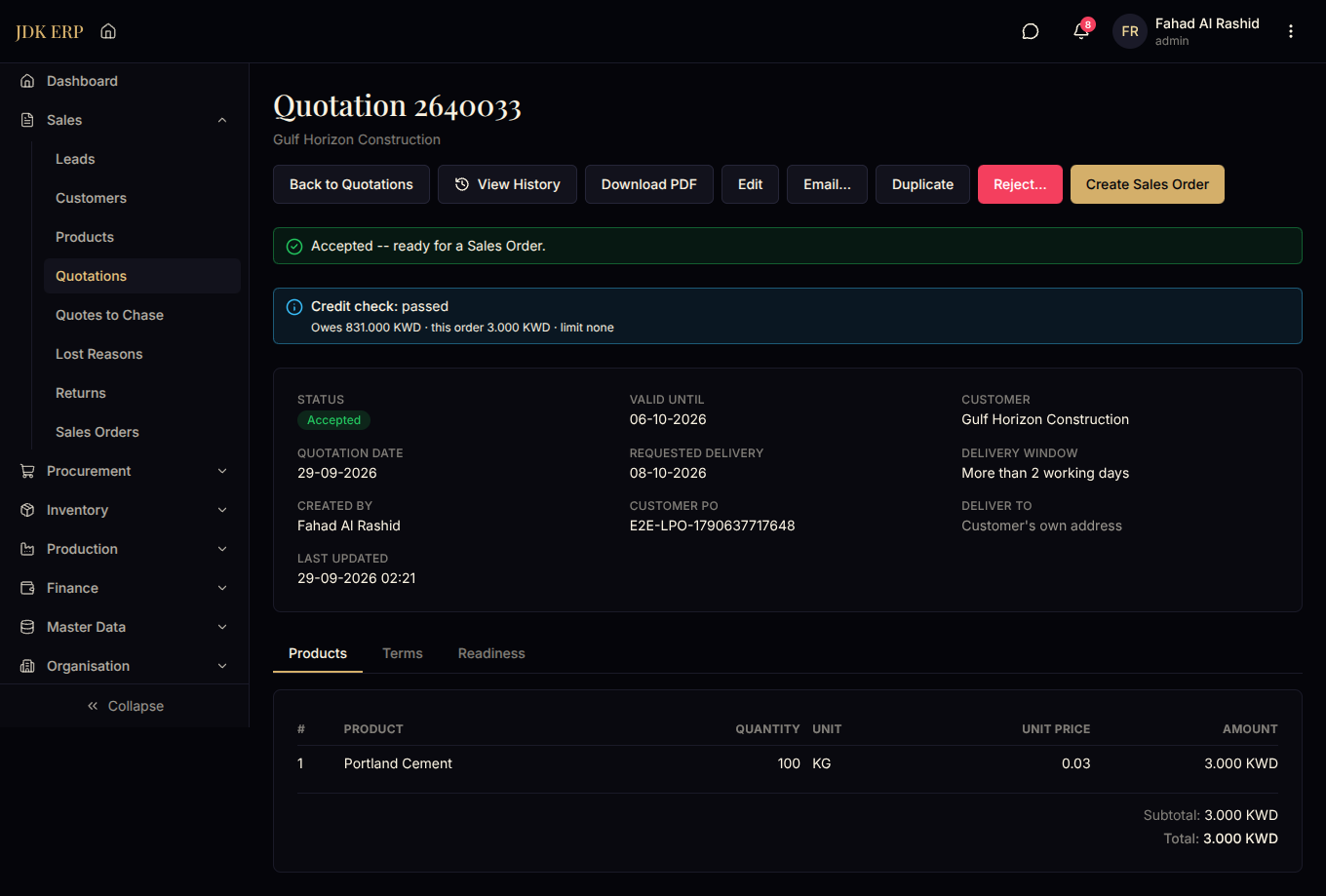This screenshot has height=896, width=1326.
Task: Click the Sales document icon in sidebar
Action: tap(27, 120)
